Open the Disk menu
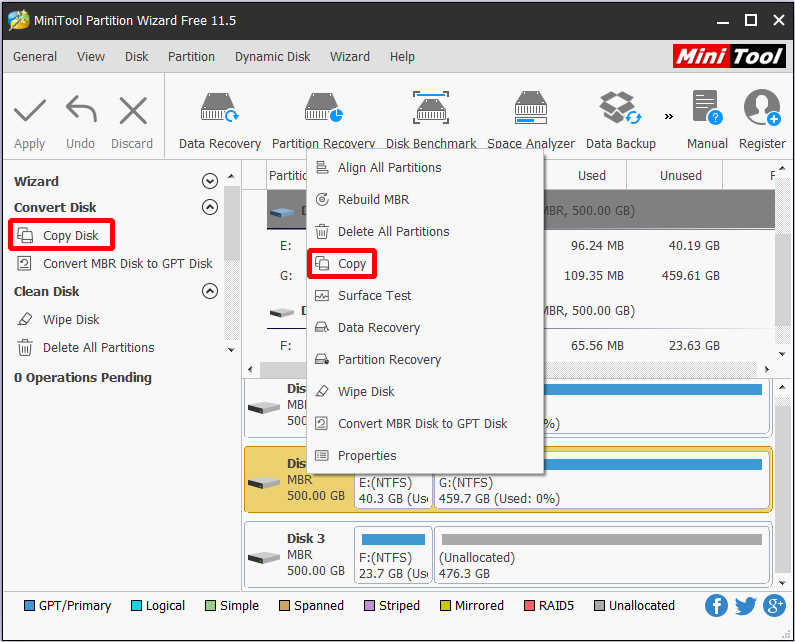 [137, 57]
